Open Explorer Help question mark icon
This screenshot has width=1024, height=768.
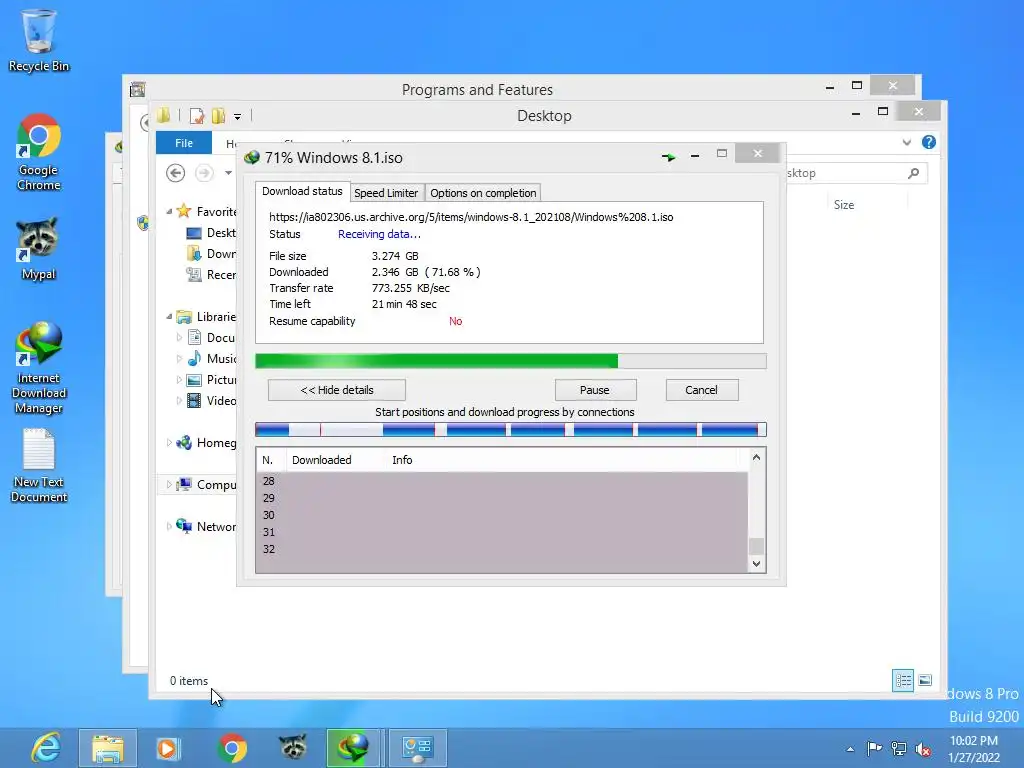pyautogui.click(x=929, y=142)
